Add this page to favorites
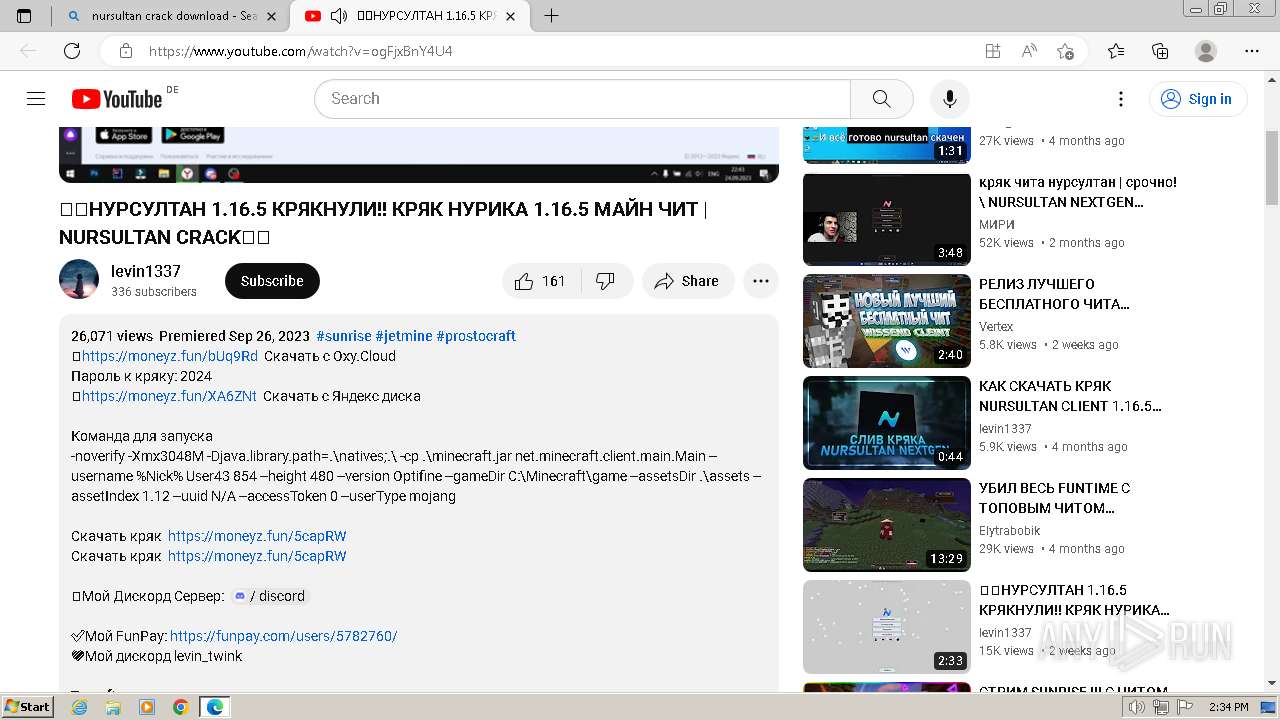 click(x=1065, y=51)
